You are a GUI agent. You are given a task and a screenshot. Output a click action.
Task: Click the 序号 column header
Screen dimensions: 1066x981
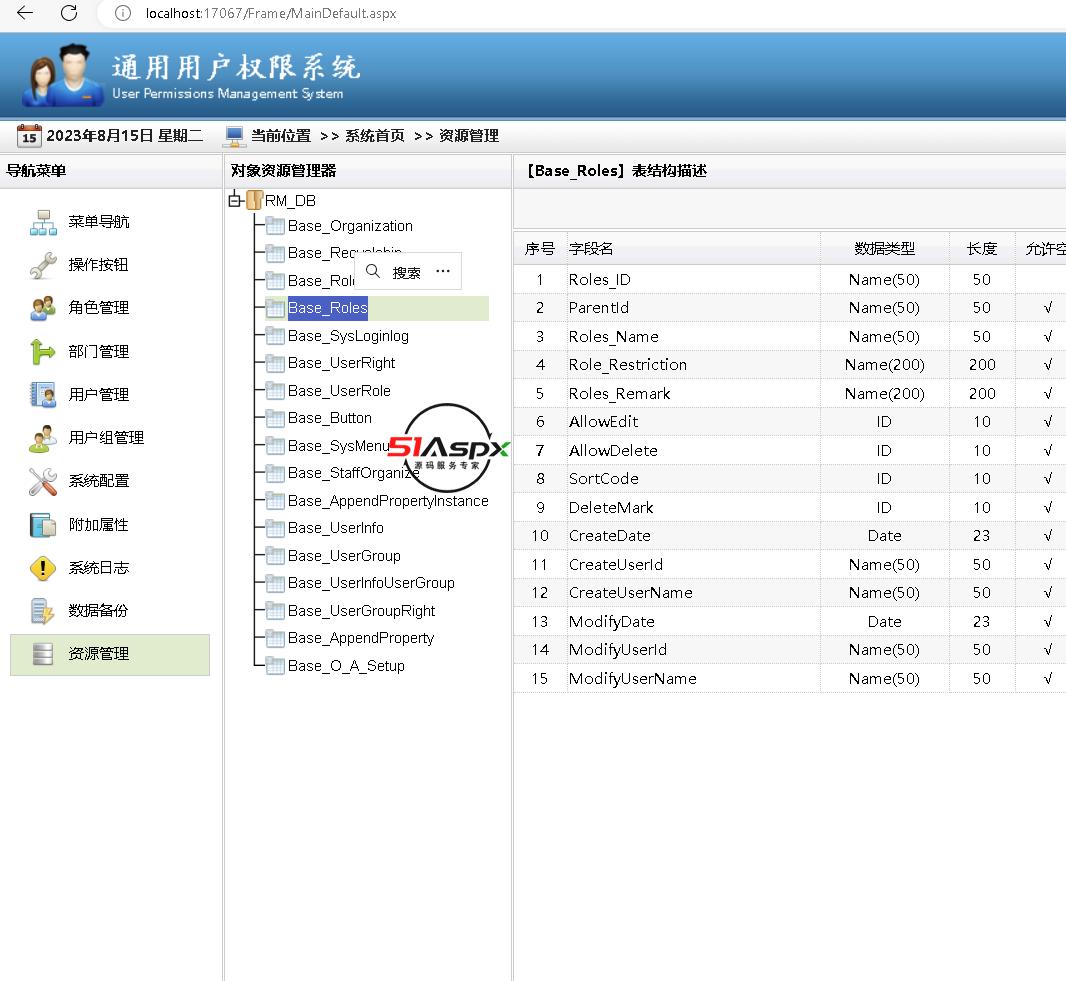540,249
